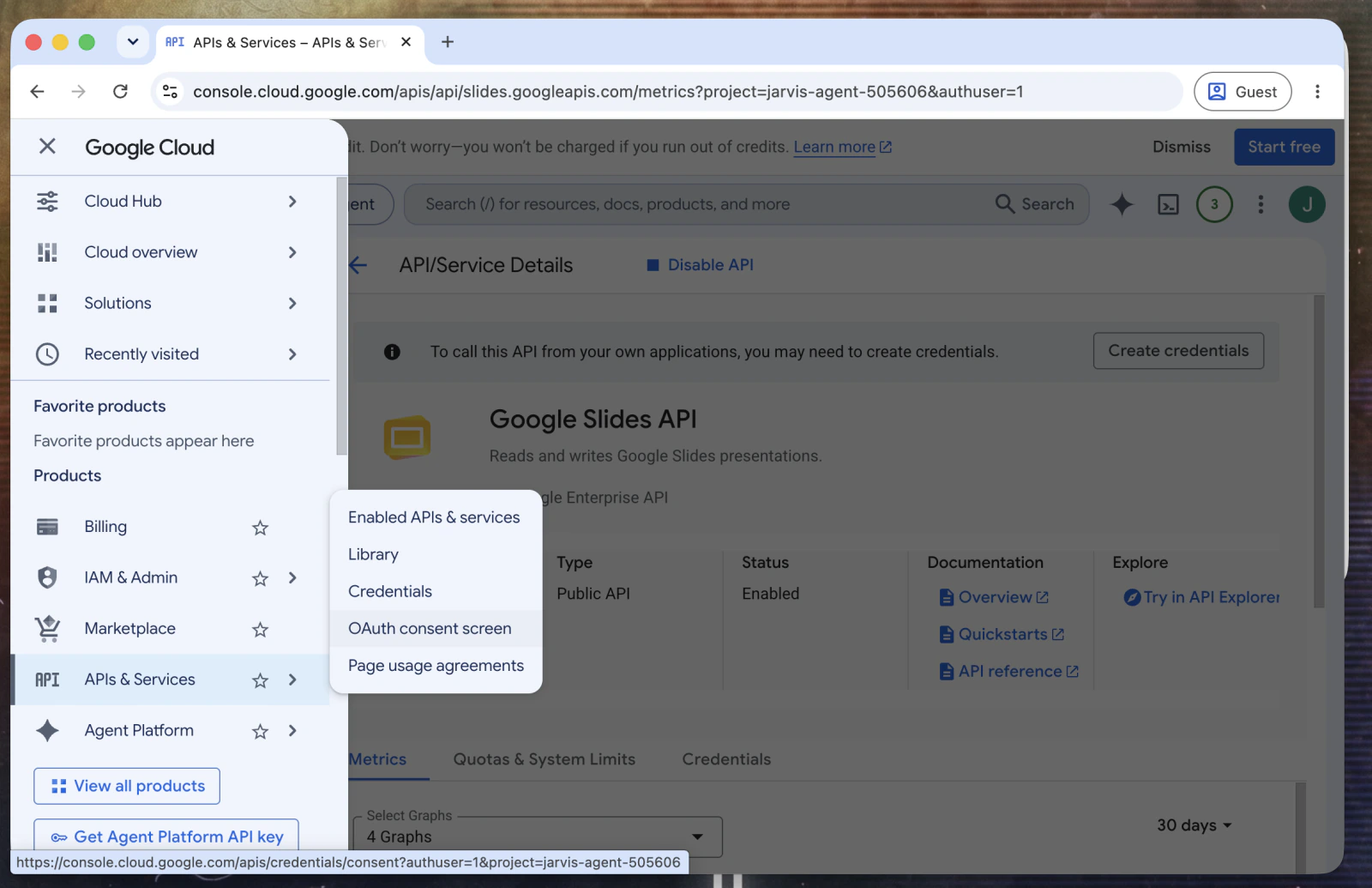
Task: Open the API reference link
Action: (x=1009, y=671)
